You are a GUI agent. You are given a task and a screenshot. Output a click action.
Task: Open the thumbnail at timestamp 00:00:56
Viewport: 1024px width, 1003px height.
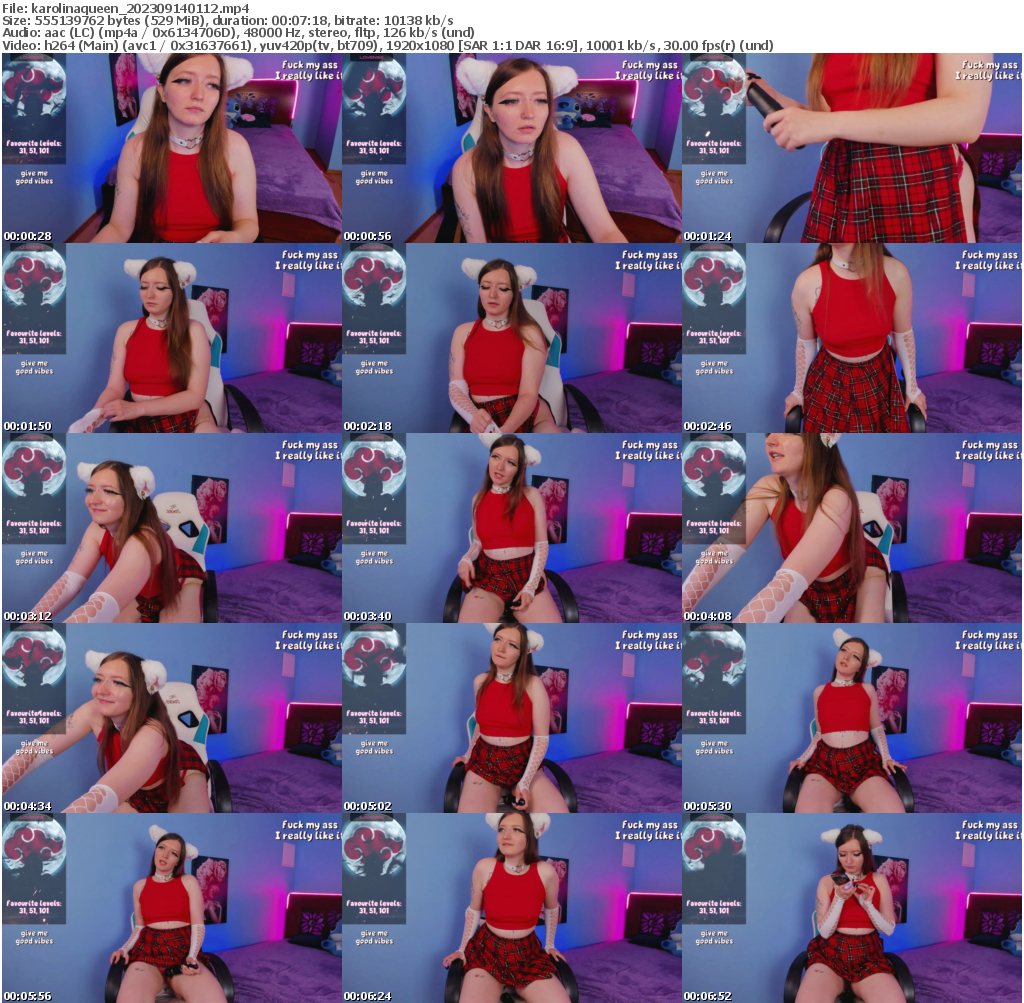(511, 145)
